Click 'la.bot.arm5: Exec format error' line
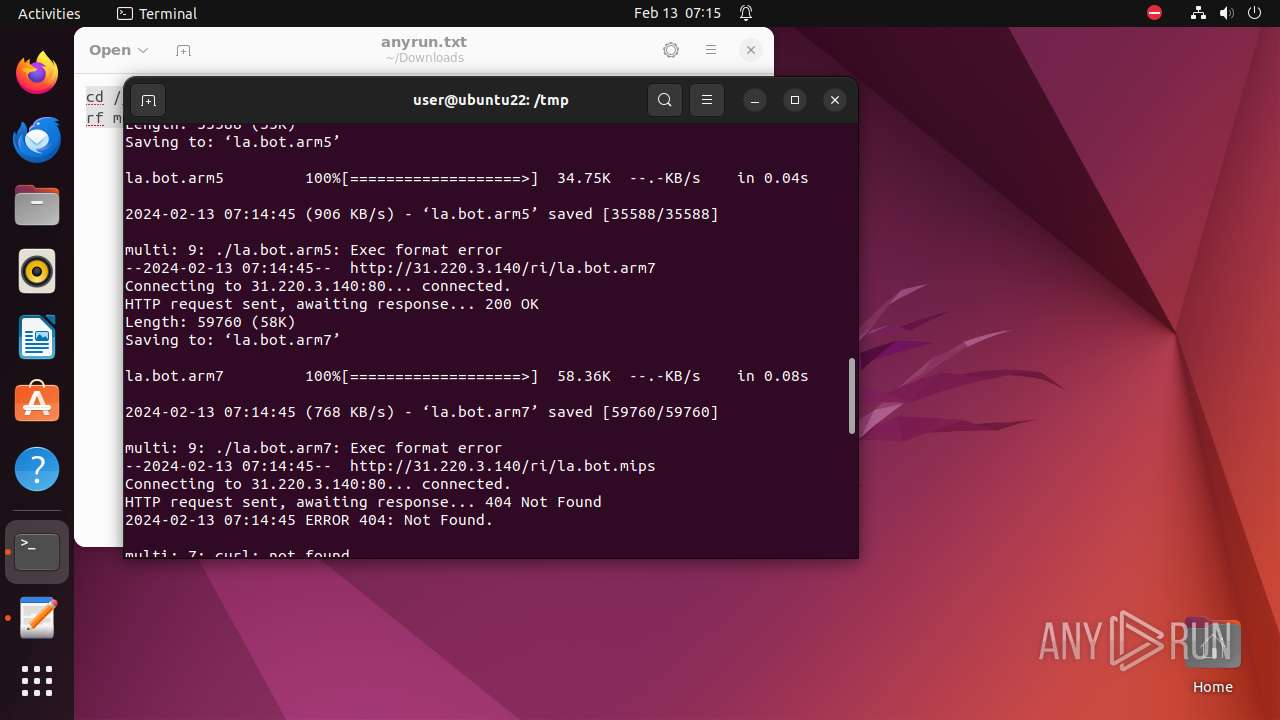The image size is (1280, 720). (314, 250)
